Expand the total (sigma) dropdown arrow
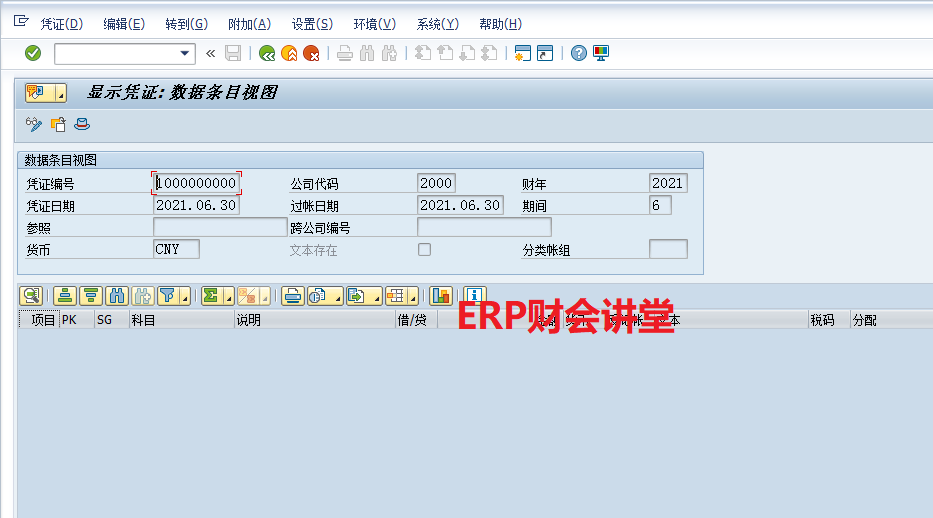933x518 pixels. (228, 296)
